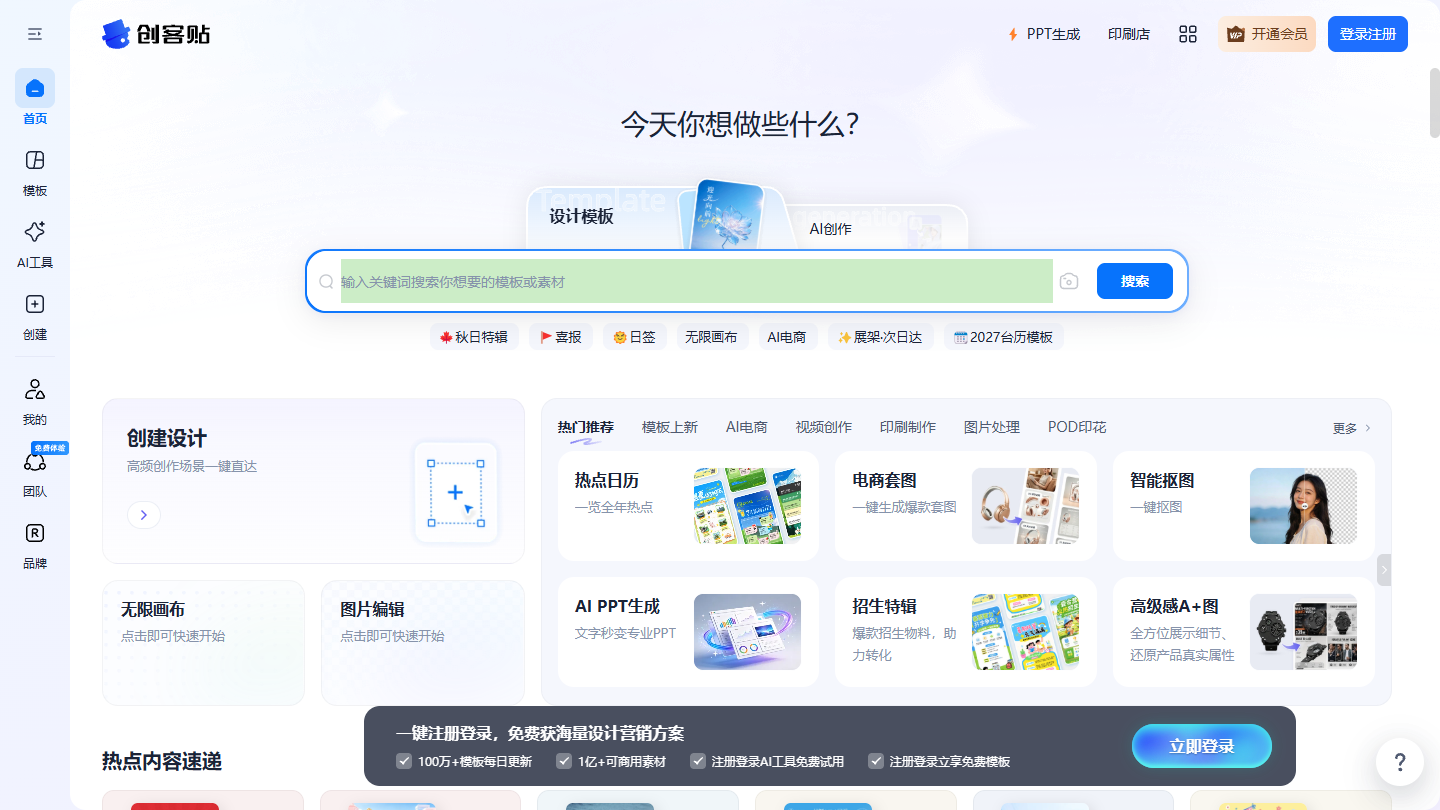Click the 热点内容速递 heading
Viewport: 1440px width, 810px height.
162,761
